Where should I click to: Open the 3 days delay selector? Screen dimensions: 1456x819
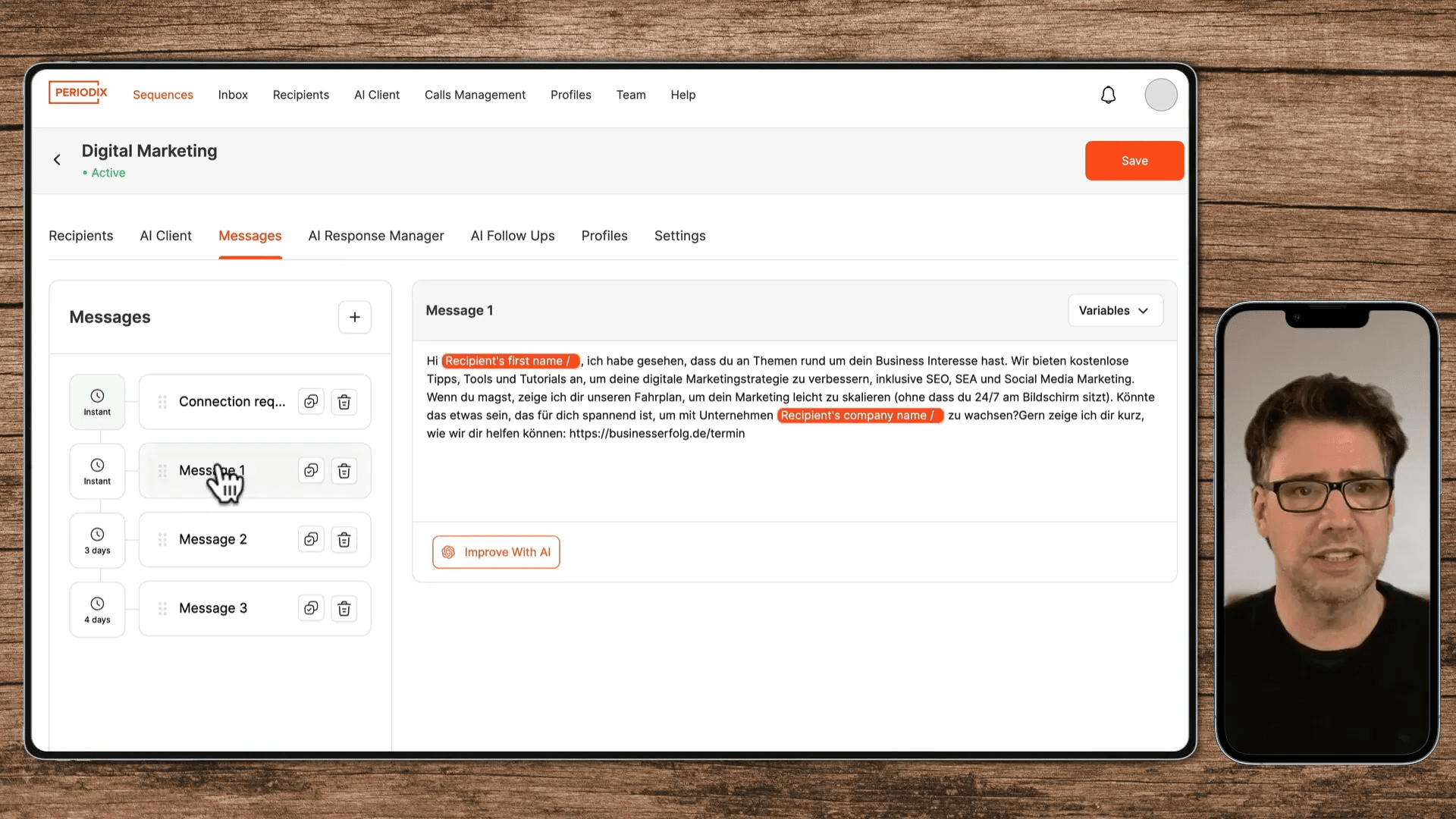click(97, 541)
